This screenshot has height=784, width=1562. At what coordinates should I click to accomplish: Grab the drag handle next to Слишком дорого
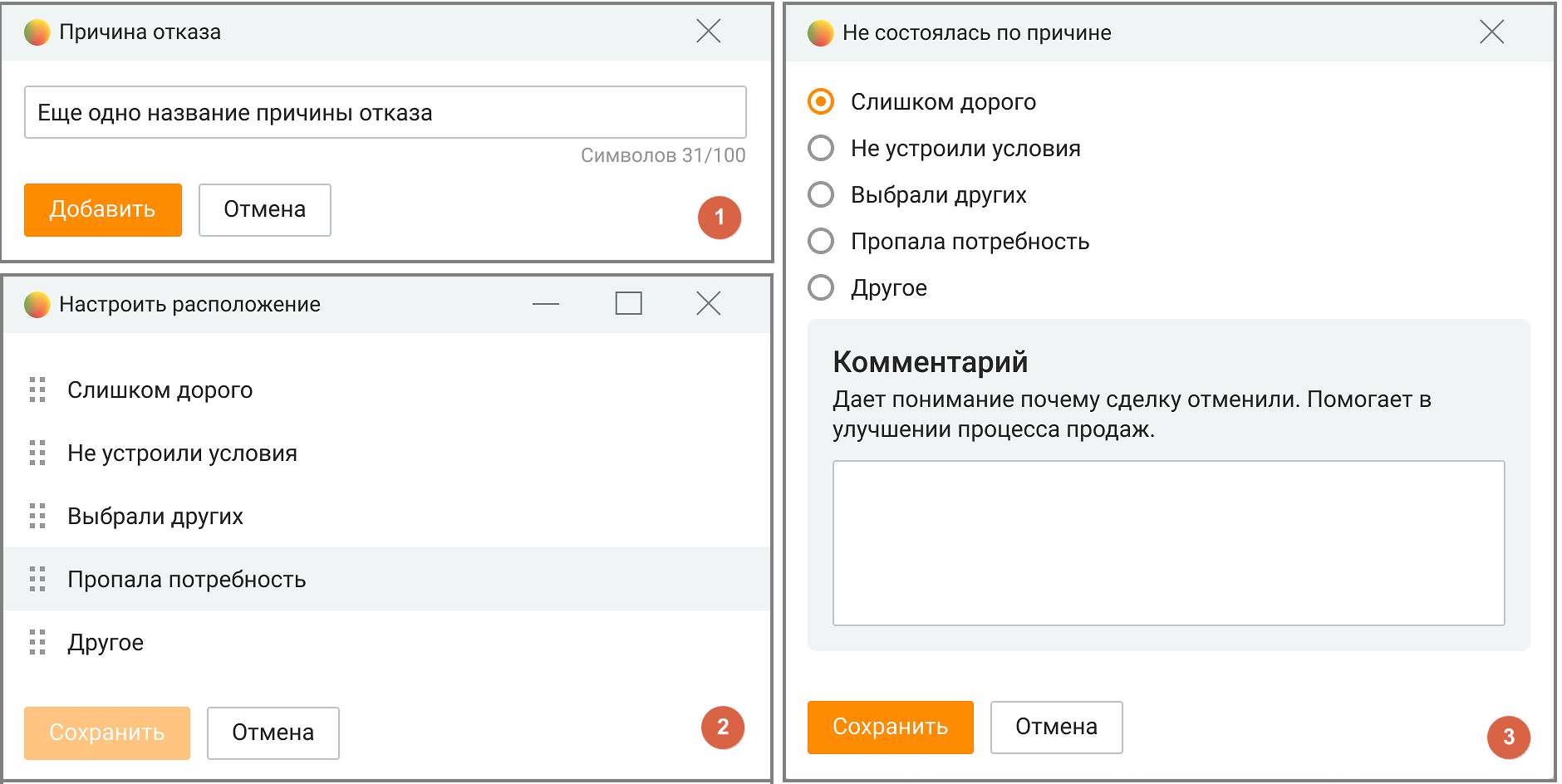(37, 390)
